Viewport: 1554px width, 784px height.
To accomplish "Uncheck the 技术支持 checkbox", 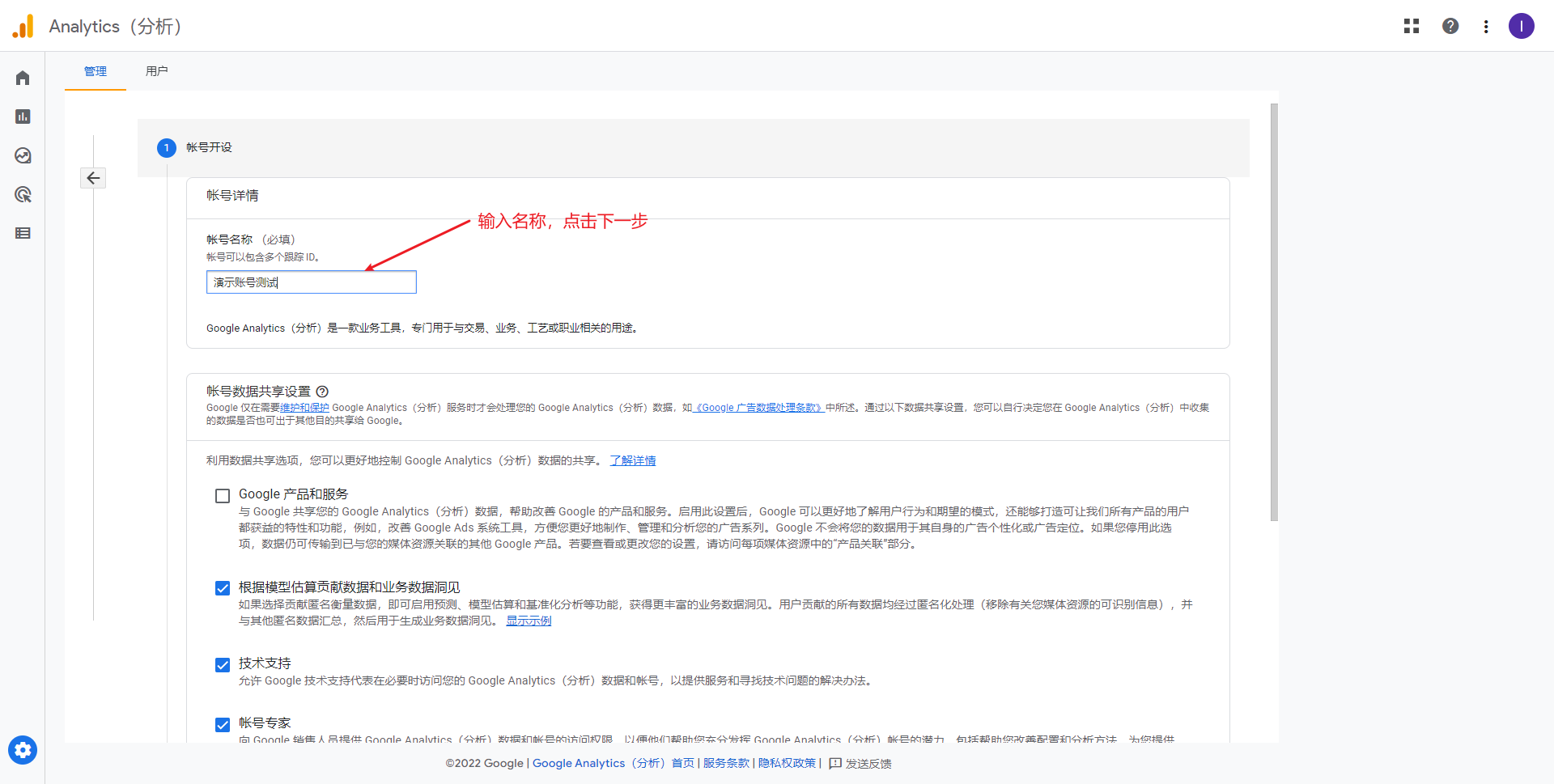I will (x=223, y=665).
